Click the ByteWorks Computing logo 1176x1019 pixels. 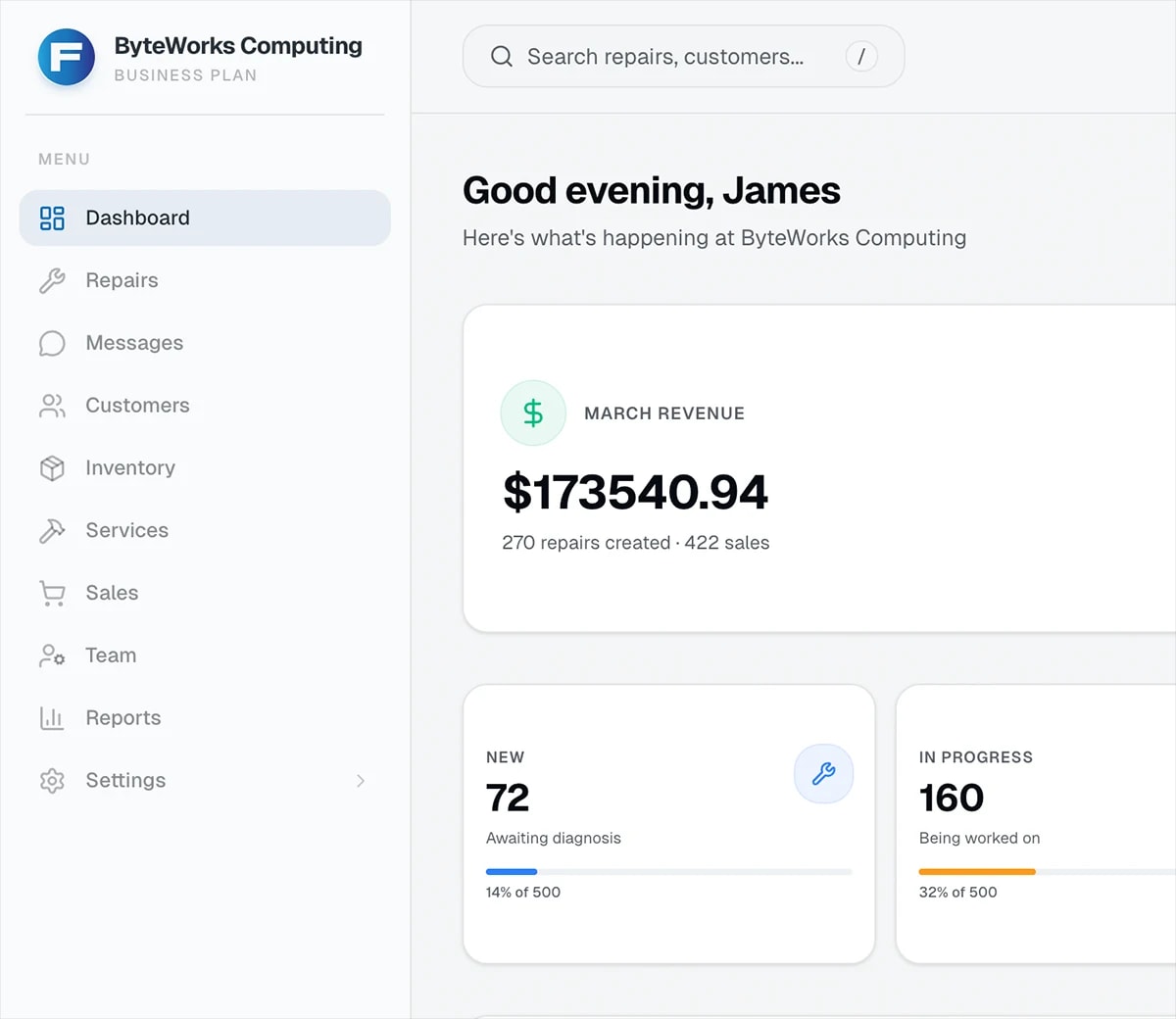pos(67,57)
